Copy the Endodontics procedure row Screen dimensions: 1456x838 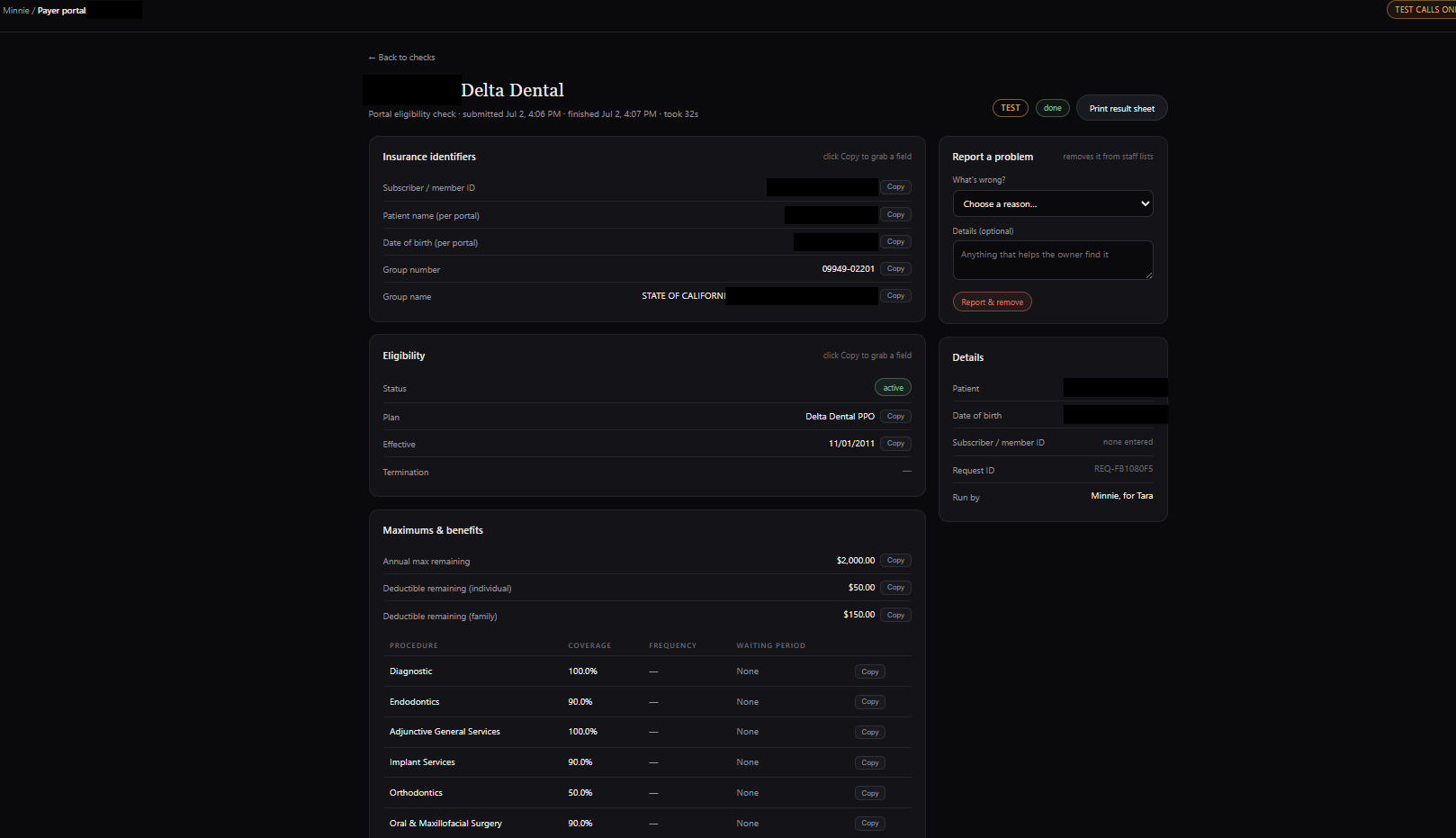pyautogui.click(x=870, y=702)
